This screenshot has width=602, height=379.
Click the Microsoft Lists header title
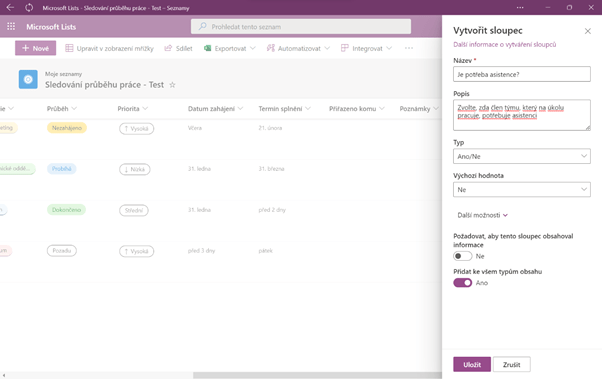pyautogui.click(x=51, y=27)
